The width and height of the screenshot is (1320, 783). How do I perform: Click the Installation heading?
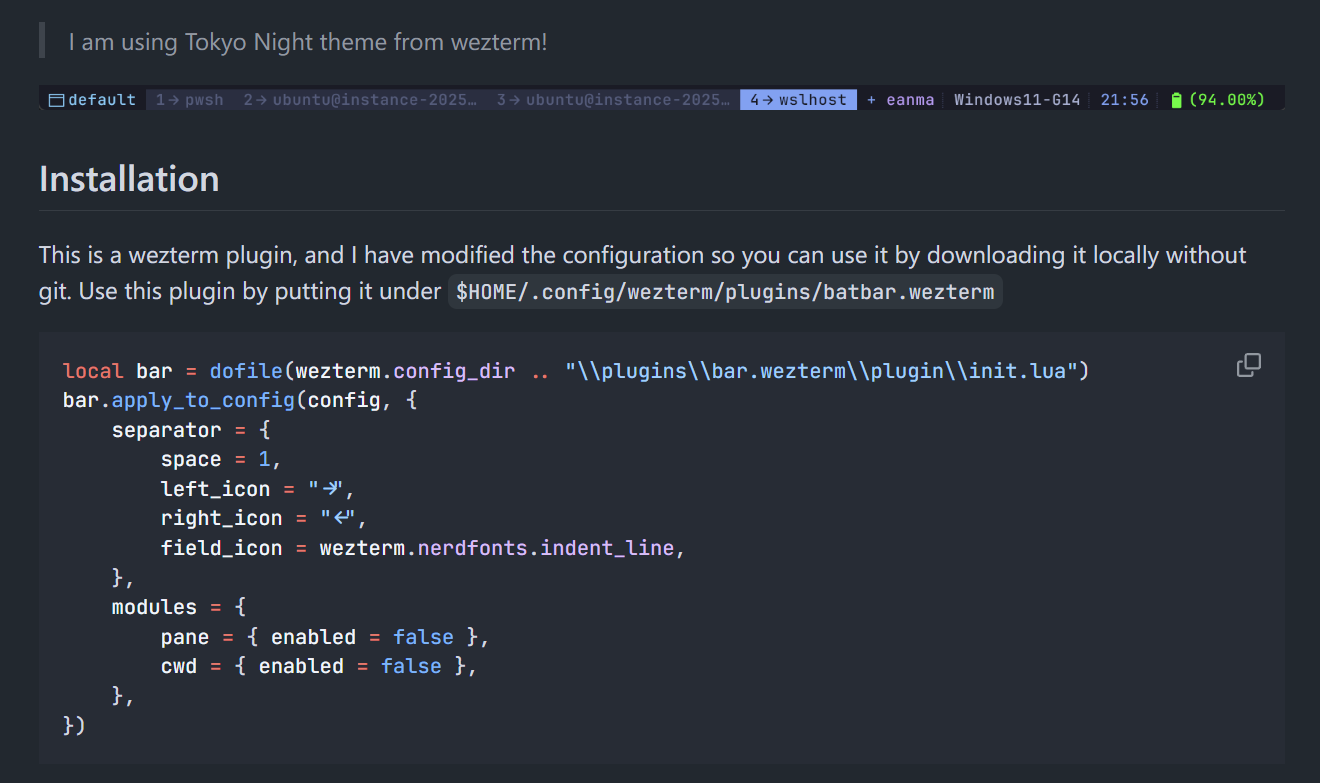(x=129, y=179)
